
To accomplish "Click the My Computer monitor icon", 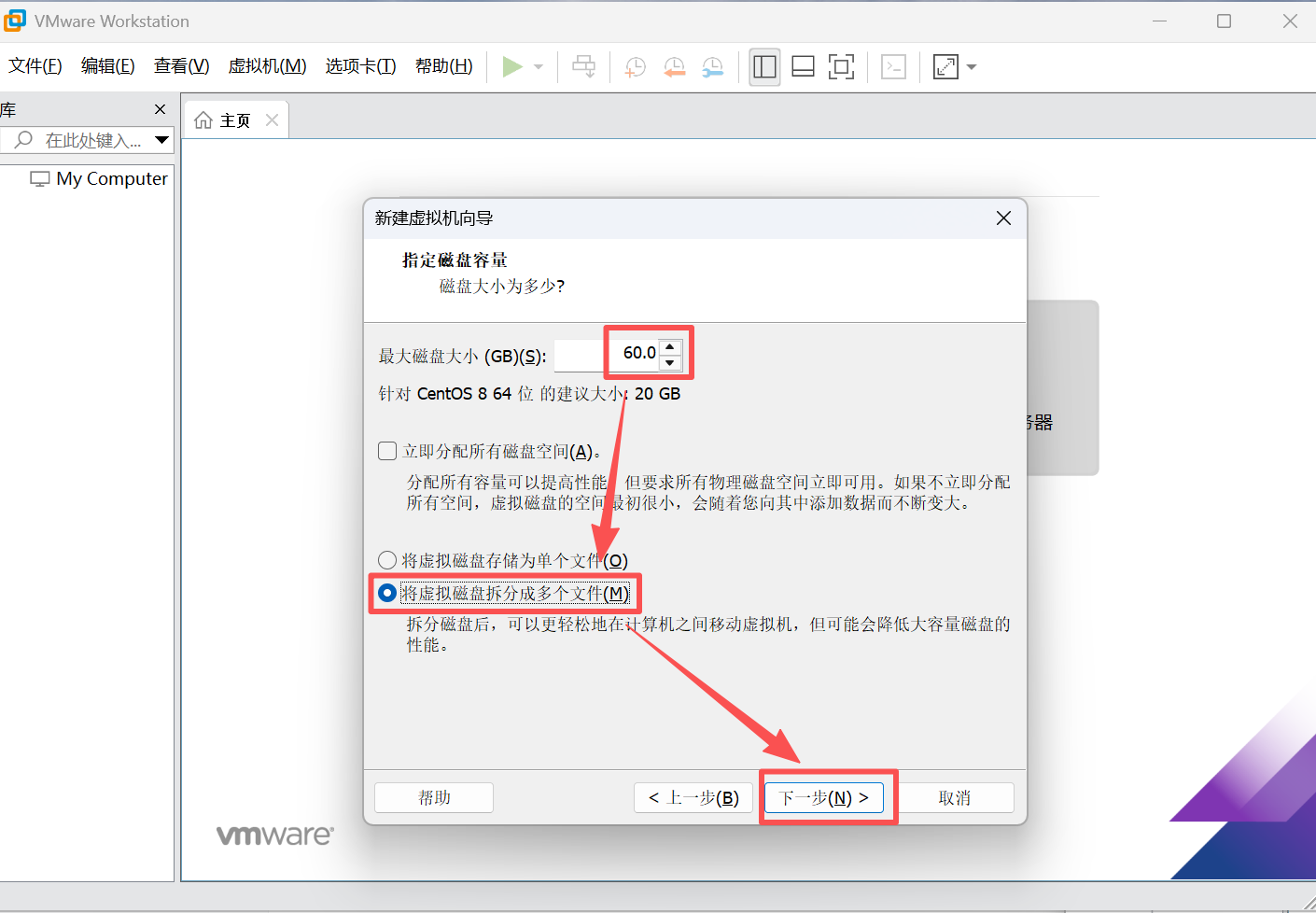I will (x=40, y=178).
